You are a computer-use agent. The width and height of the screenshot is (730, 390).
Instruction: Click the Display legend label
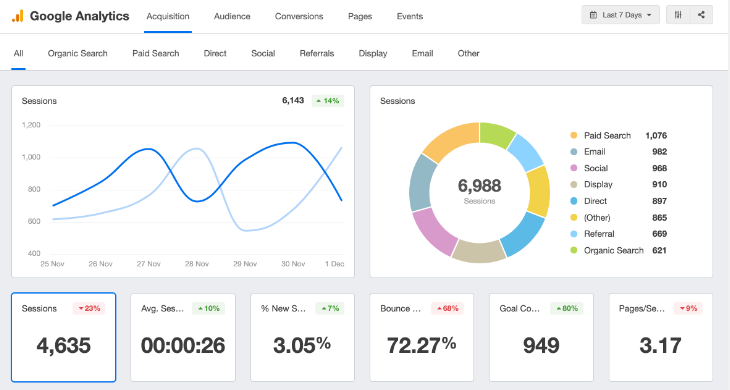pyautogui.click(x=598, y=184)
